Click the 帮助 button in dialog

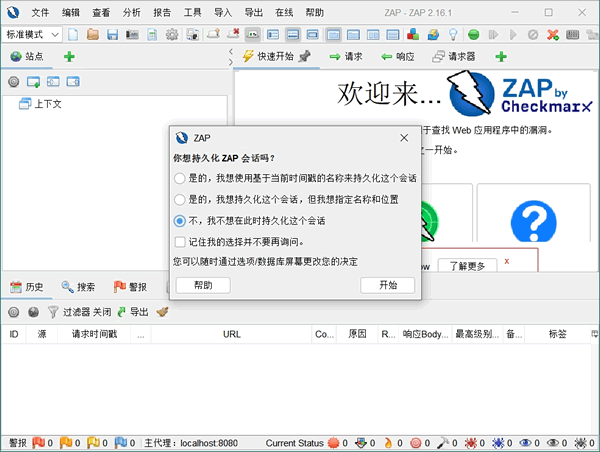pos(203,285)
